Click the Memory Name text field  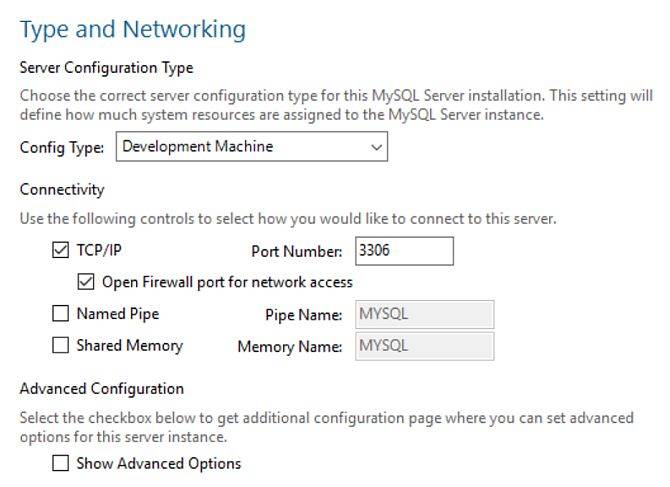point(423,346)
